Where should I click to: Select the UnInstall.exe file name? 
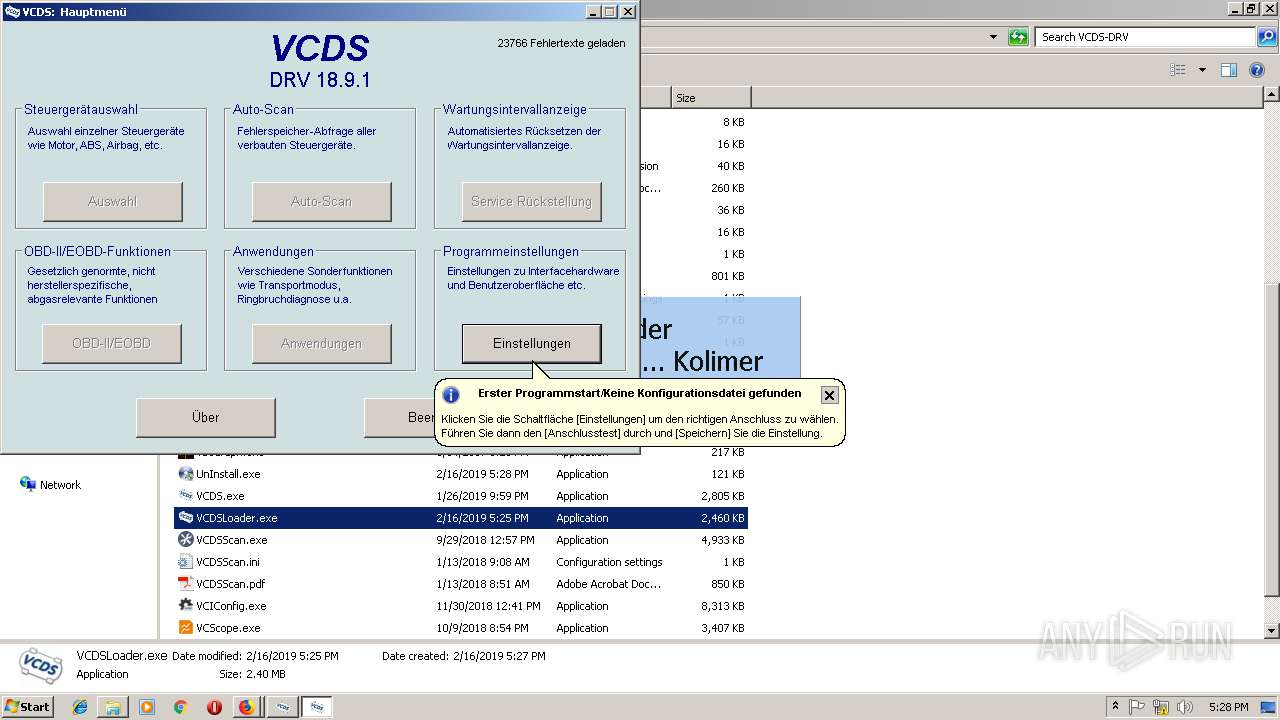228,474
